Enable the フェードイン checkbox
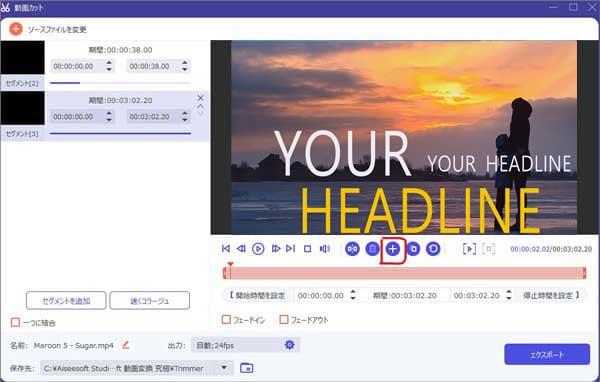 226,319
